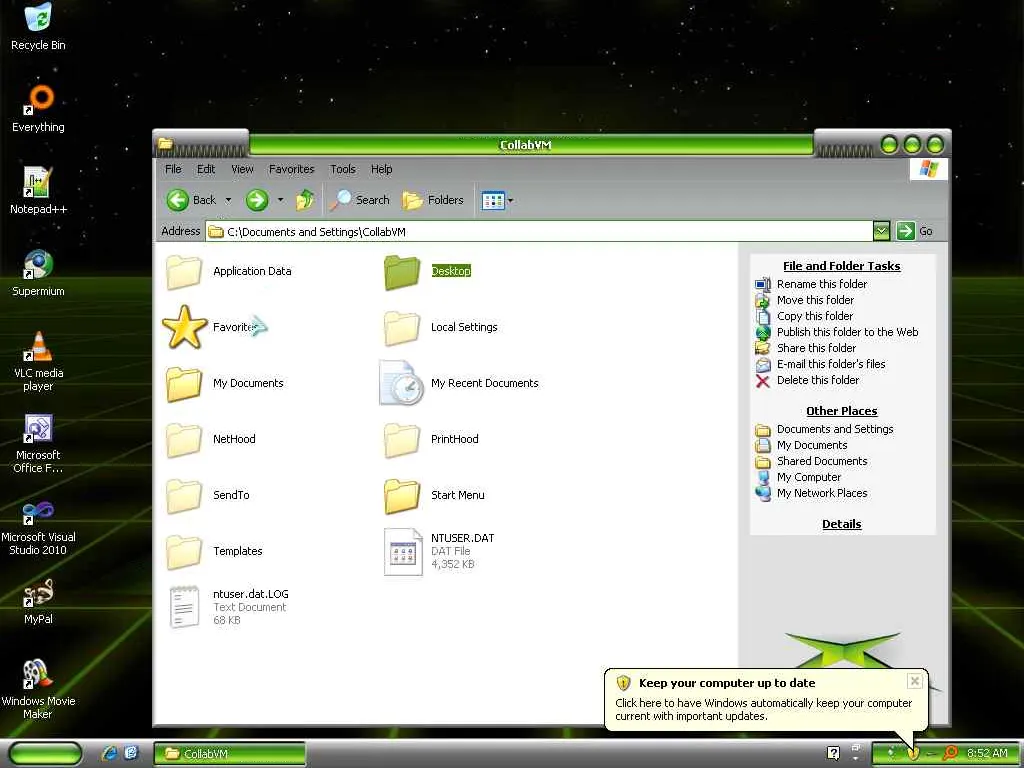The width and height of the screenshot is (1024, 768).
Task: Open the Tools menu
Action: [x=342, y=169]
